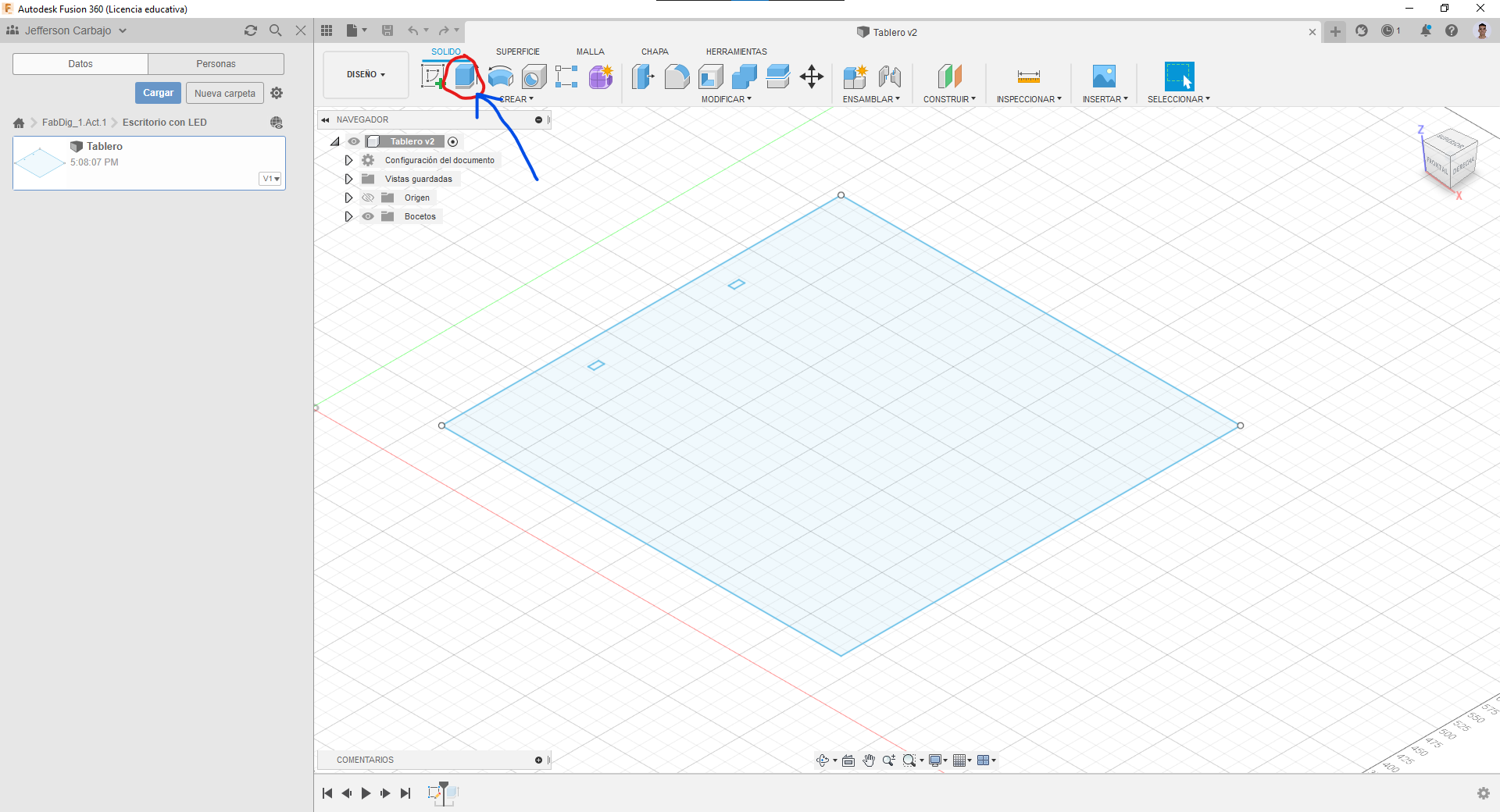1500x812 pixels.
Task: Open the V1 version dropdown
Action: pyautogui.click(x=270, y=179)
